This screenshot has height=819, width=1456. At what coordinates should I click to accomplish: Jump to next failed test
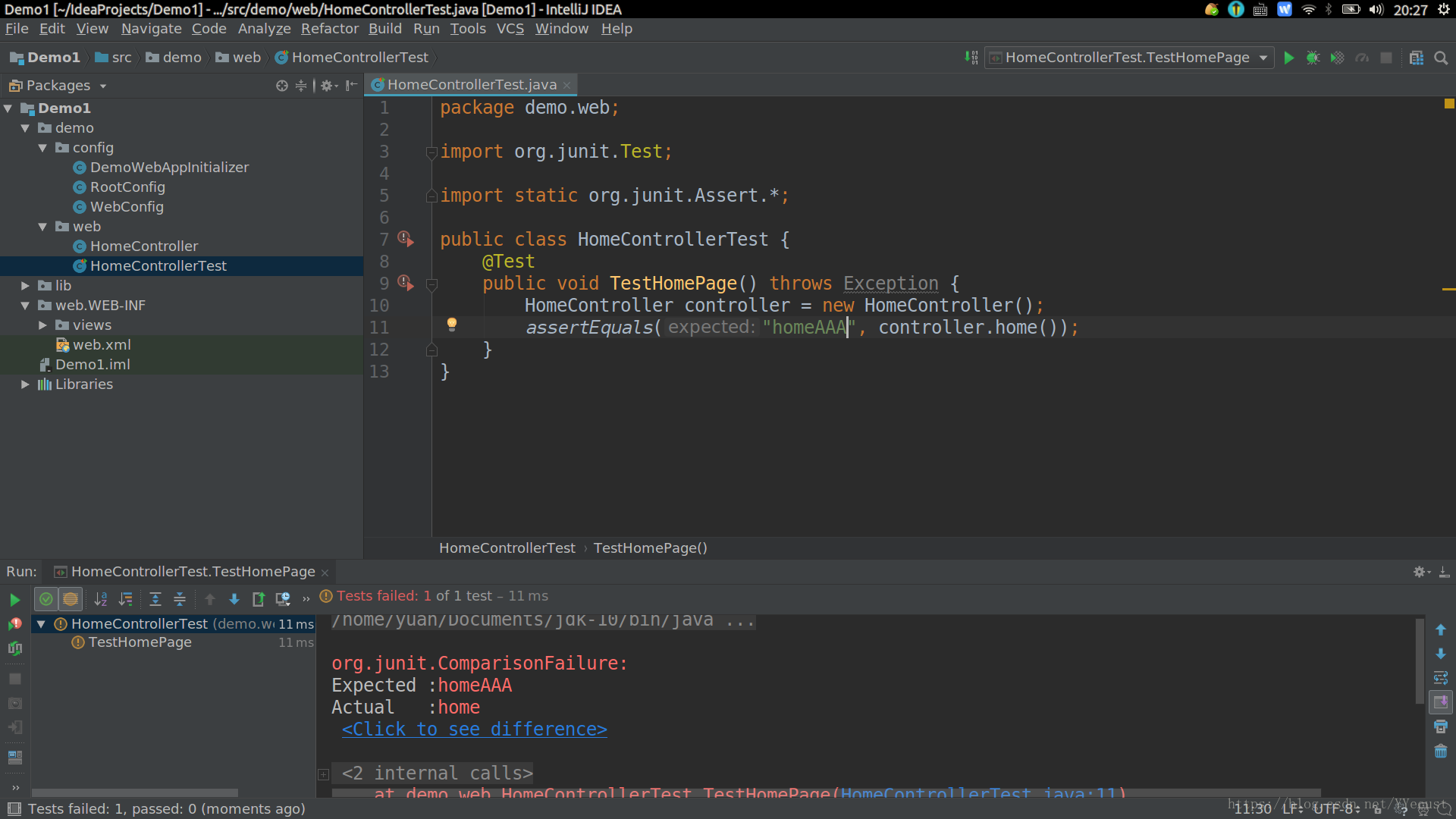(x=234, y=599)
